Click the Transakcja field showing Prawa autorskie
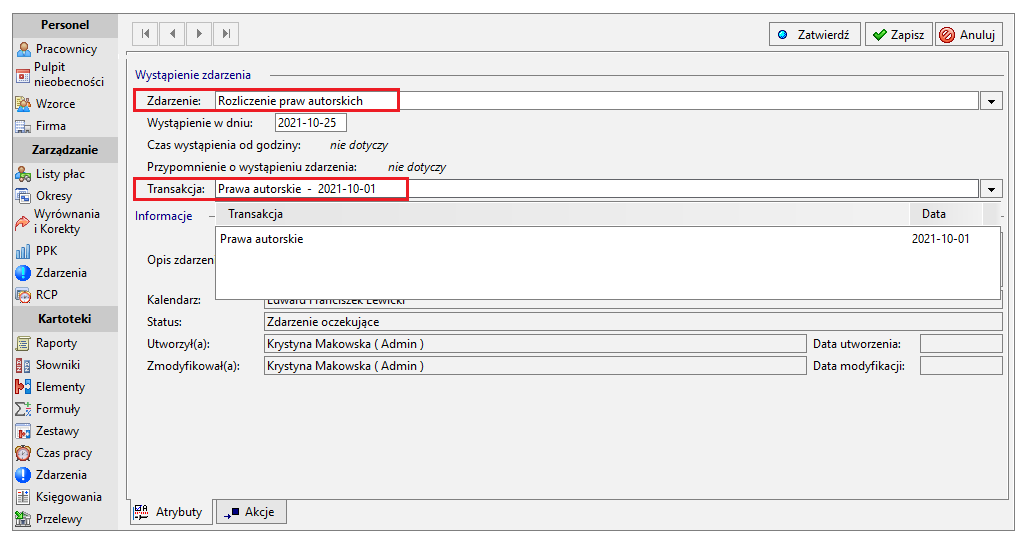The image size is (1026, 545). 597,189
